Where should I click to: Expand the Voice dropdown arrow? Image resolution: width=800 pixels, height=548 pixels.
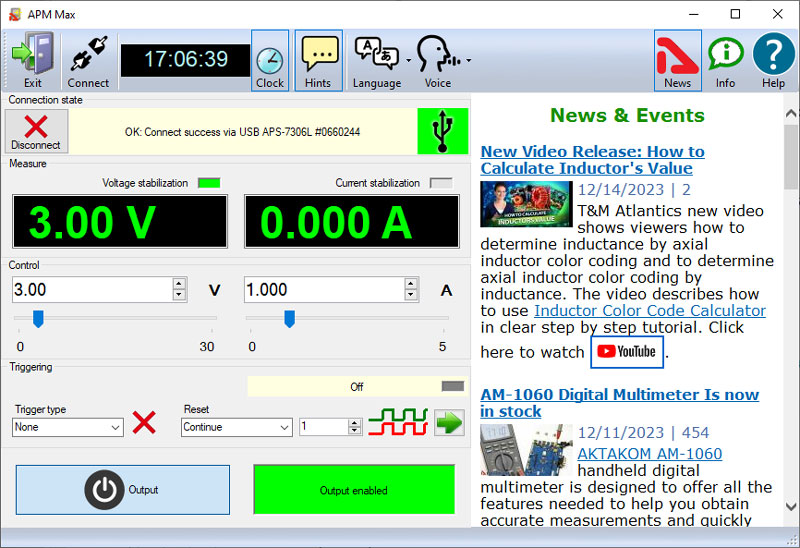coord(468,61)
